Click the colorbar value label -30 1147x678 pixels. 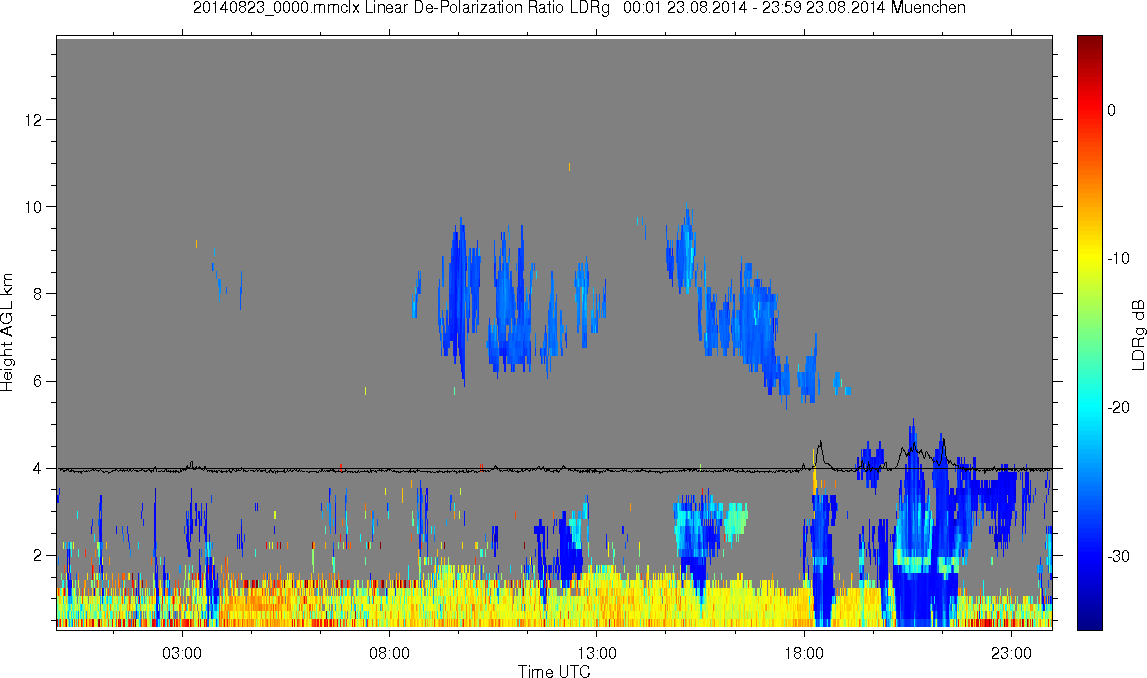coord(1118,557)
